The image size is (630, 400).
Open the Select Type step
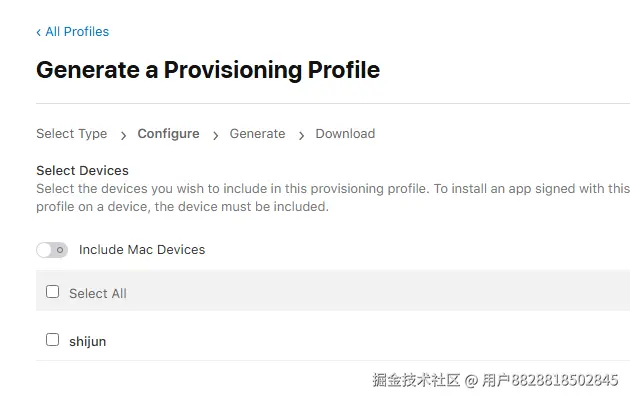[72, 134]
